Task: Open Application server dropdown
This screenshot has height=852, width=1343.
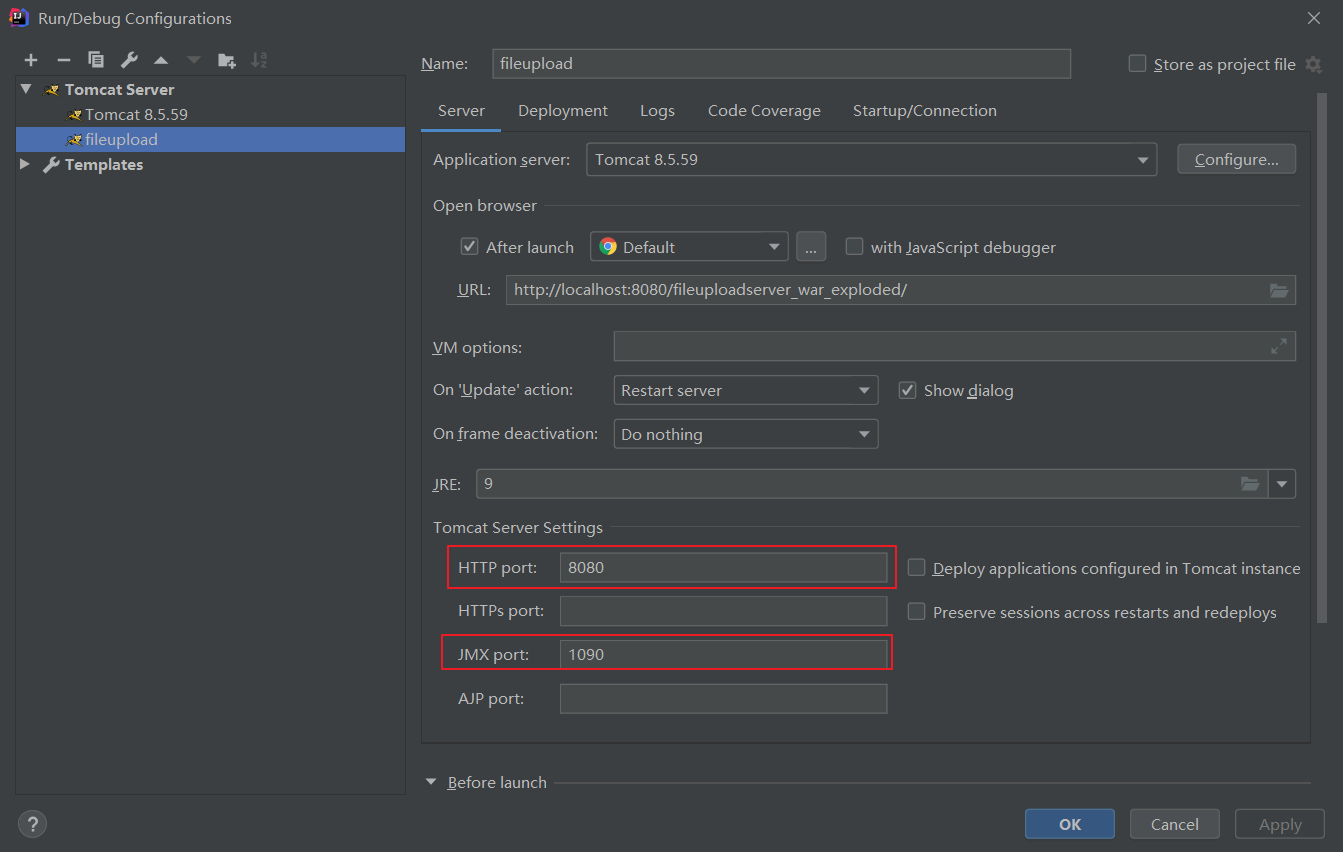Action: point(871,160)
